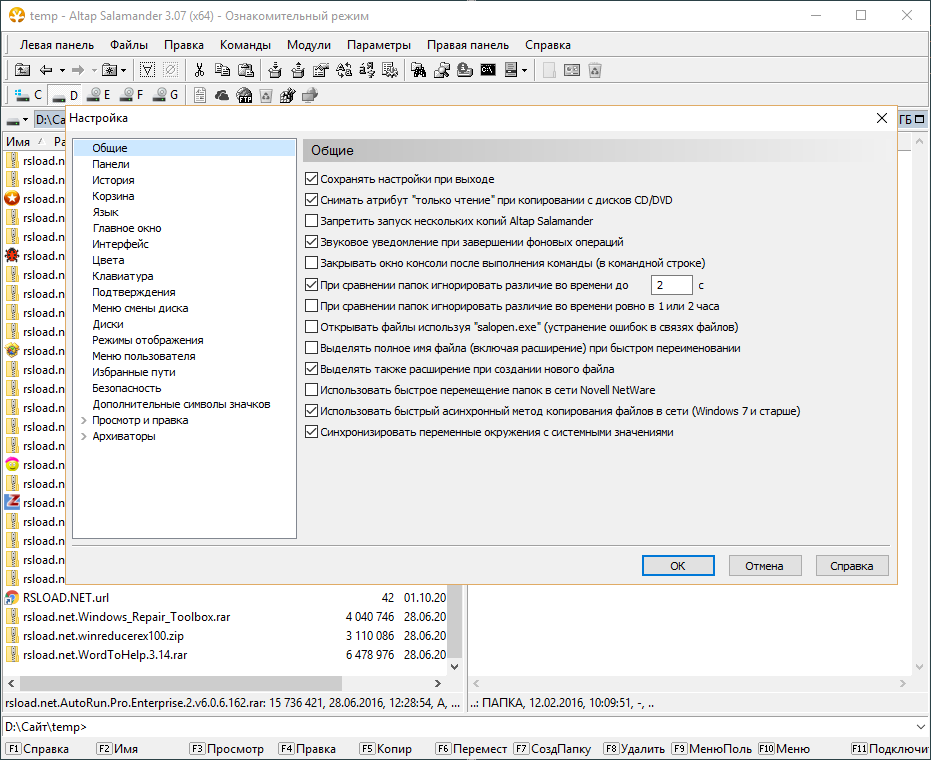Select file 'RSLOAD.NET.url'
The width and height of the screenshot is (931, 760).
[65, 597]
